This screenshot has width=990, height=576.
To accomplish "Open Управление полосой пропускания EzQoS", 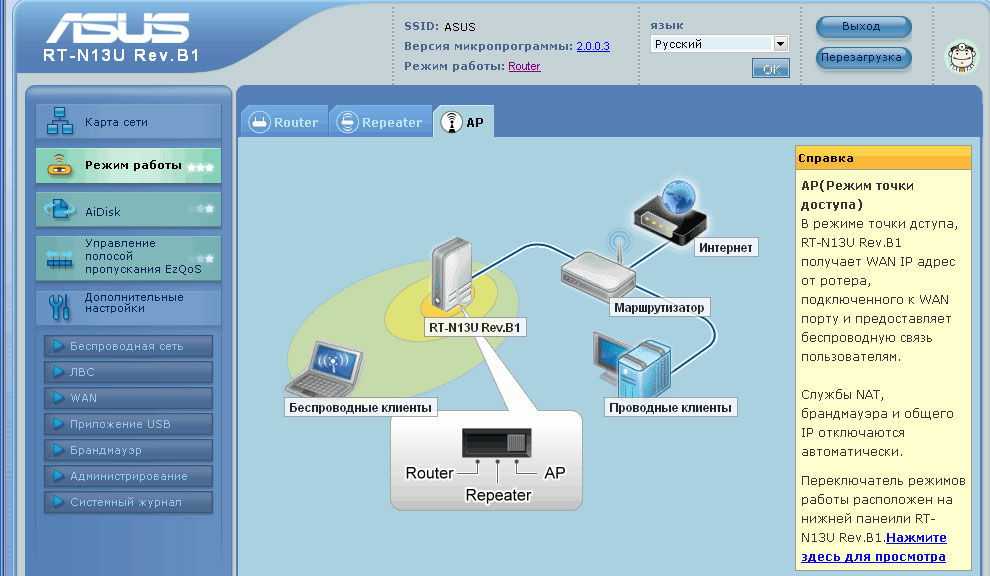I will tap(129, 258).
